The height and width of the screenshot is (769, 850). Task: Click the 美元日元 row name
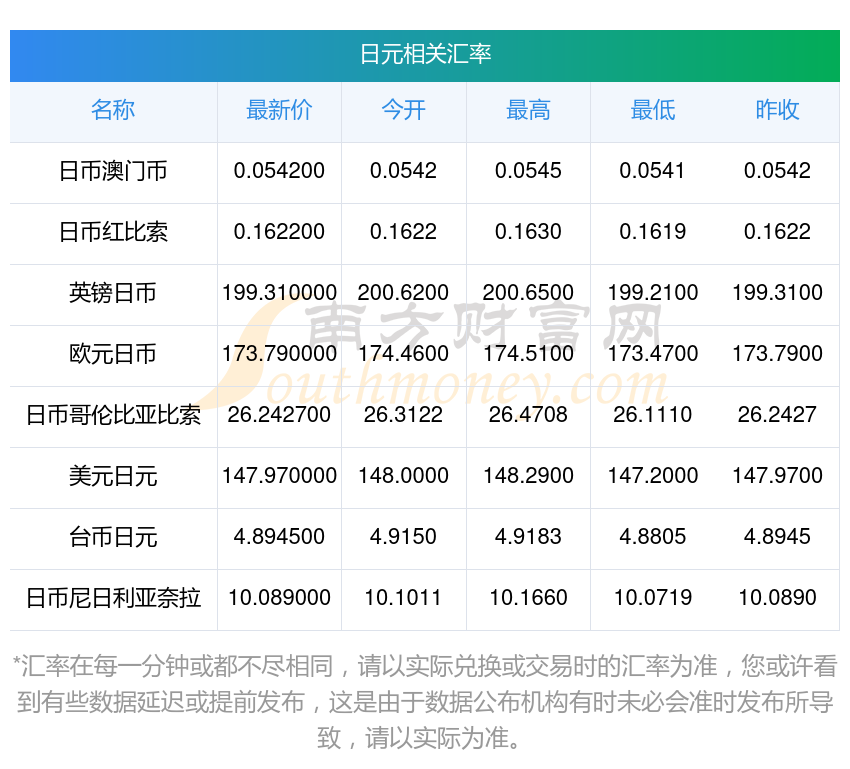113,476
